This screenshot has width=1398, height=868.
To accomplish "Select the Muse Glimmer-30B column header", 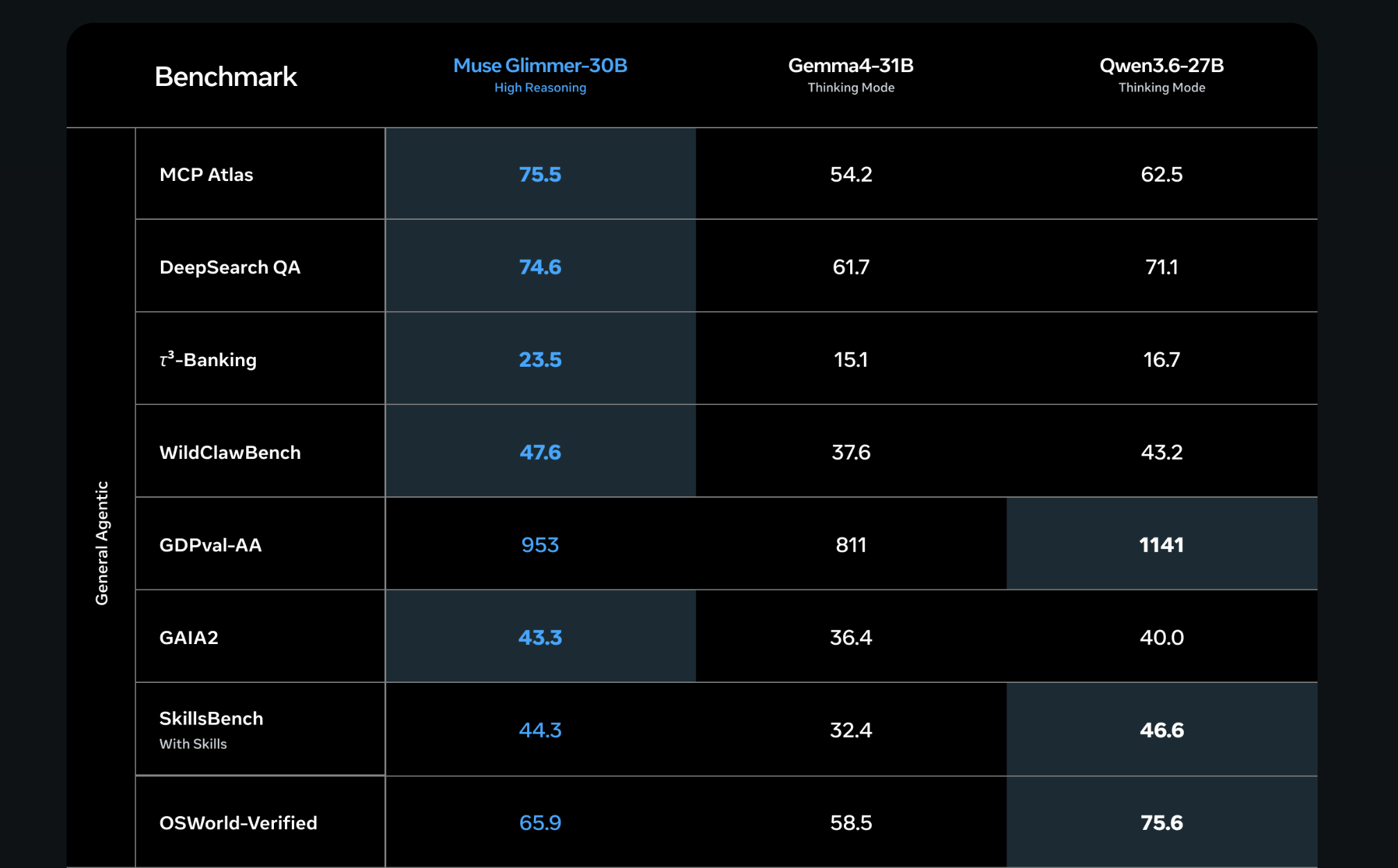I will 540,66.
